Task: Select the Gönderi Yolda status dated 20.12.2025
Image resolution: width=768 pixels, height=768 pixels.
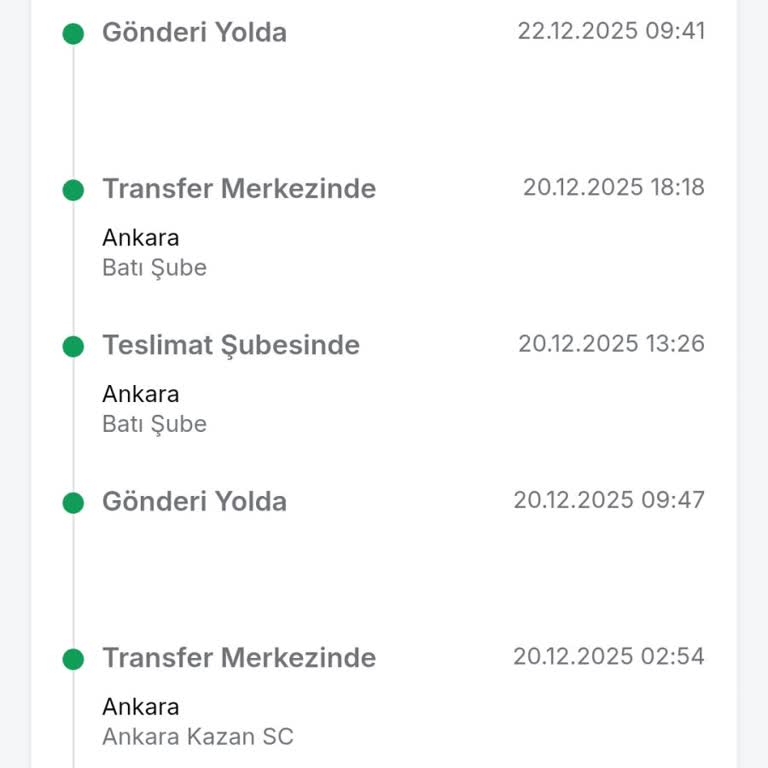Action: [194, 501]
